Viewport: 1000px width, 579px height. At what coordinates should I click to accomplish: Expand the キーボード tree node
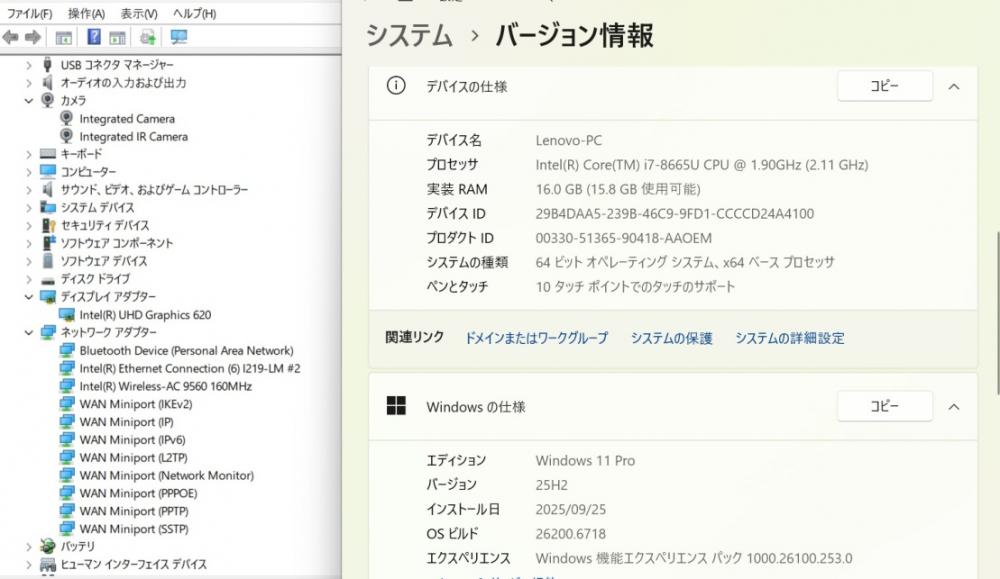point(29,154)
